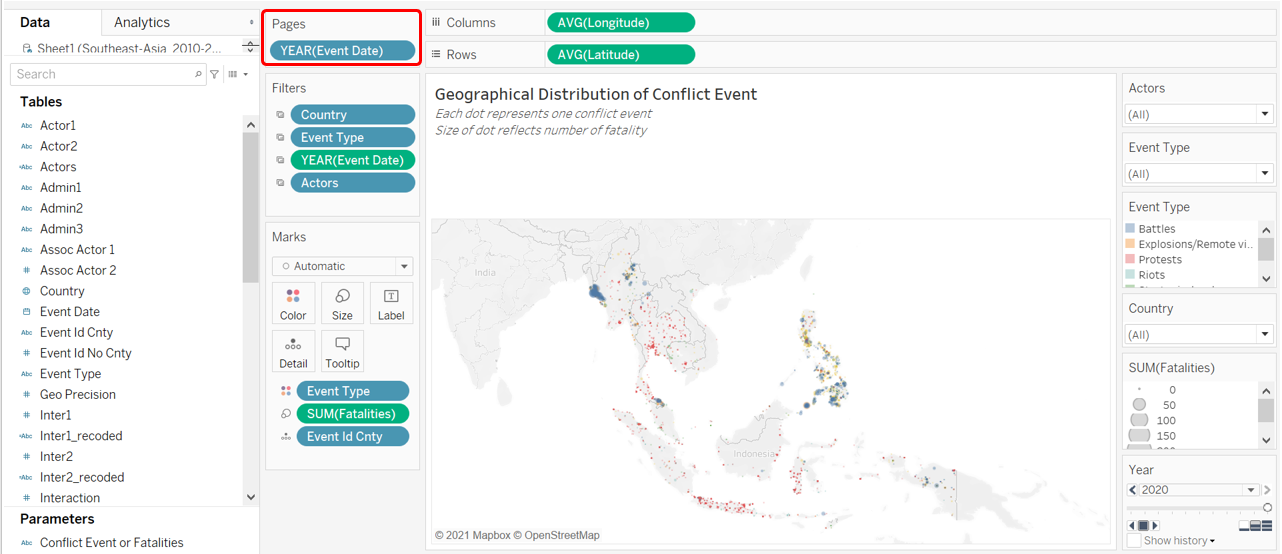
Task: Click the YEAR(Event Date) pill in Pages
Action: coord(342,50)
